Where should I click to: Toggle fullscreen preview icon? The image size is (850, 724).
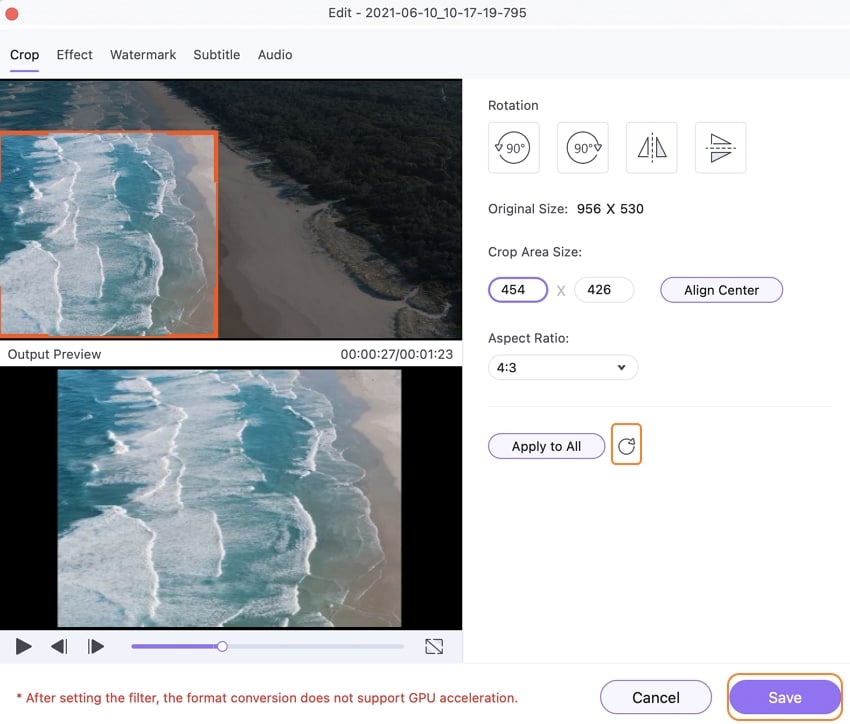[x=434, y=647]
